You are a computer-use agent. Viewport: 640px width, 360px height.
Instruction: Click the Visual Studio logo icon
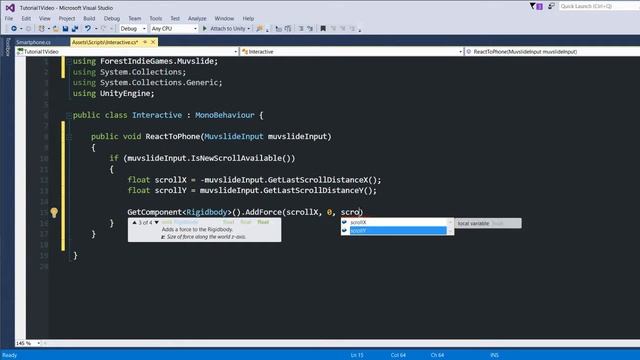(10, 8)
